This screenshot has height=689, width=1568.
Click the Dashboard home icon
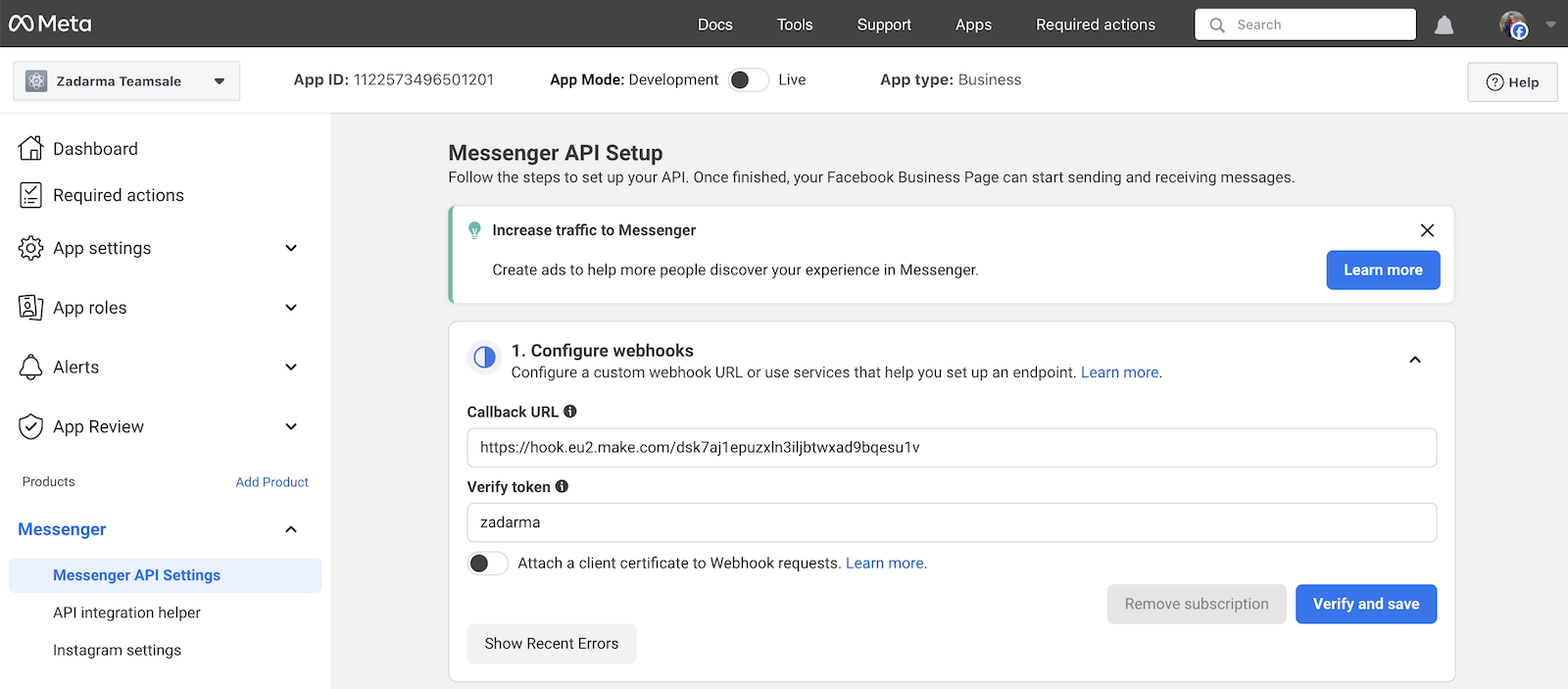tap(31, 148)
